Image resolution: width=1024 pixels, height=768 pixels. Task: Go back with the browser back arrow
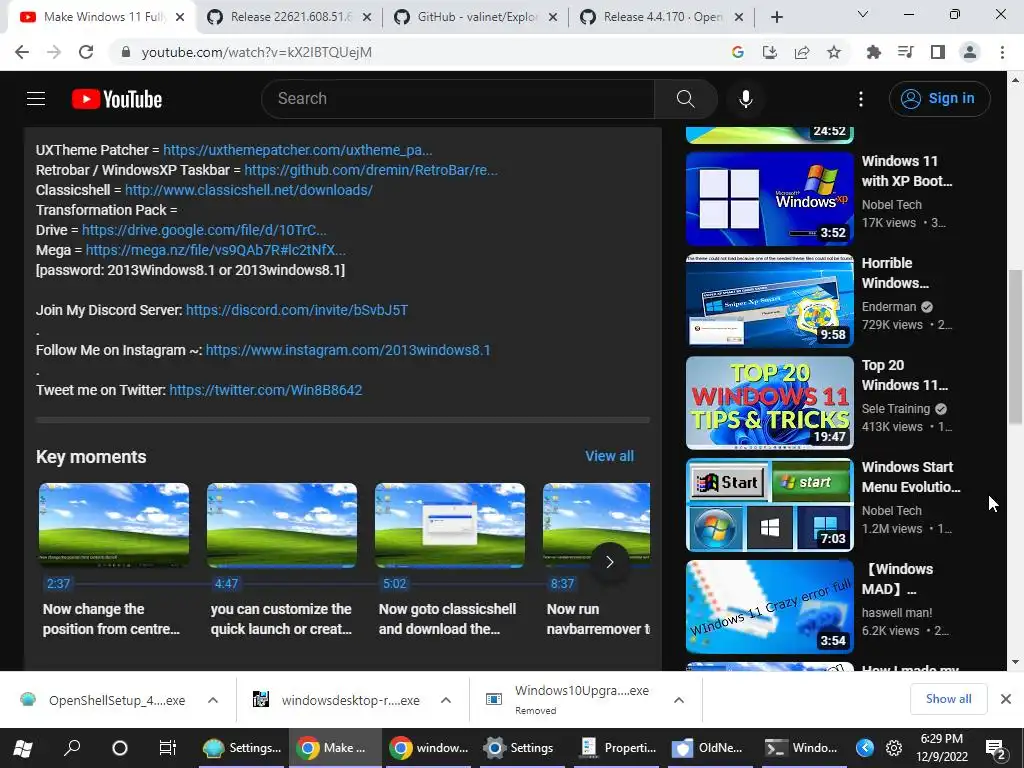tap(22, 52)
